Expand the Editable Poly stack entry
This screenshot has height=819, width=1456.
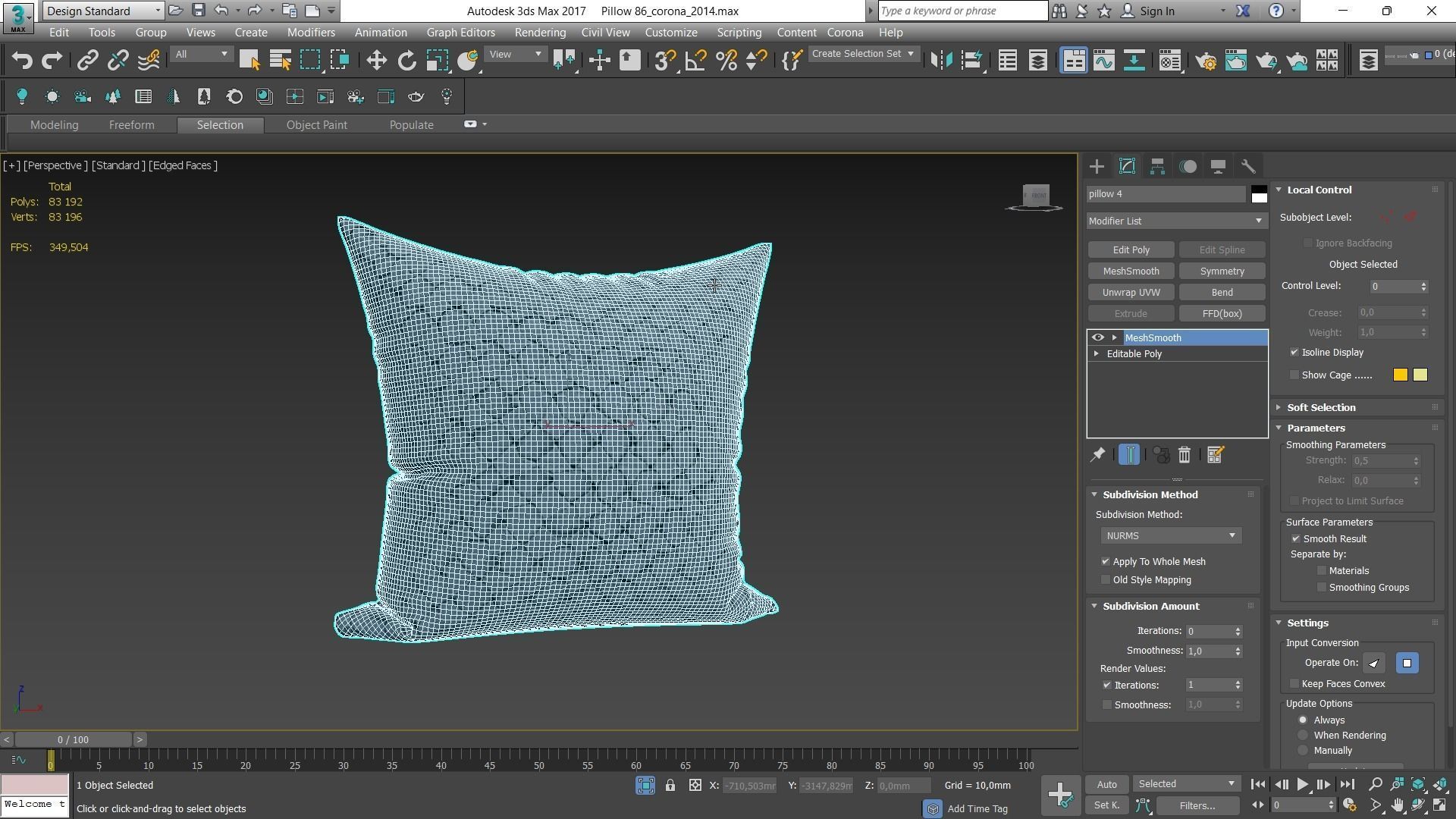click(x=1096, y=354)
